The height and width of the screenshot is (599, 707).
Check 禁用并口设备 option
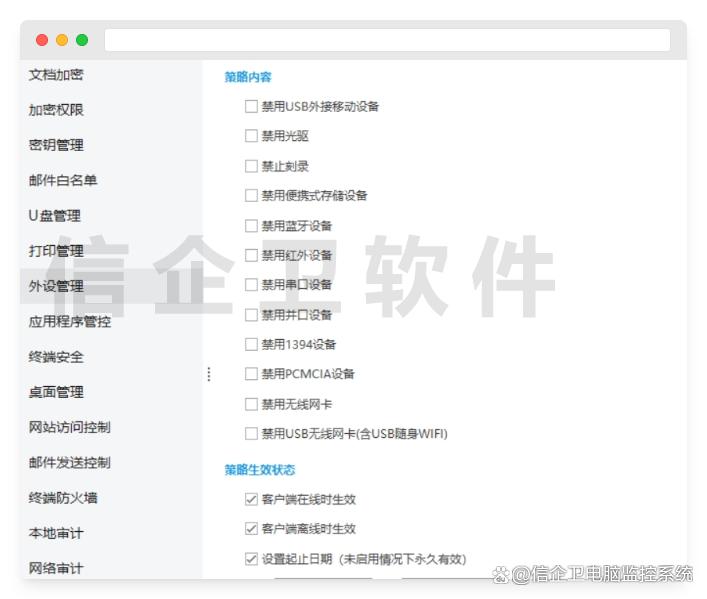point(251,315)
